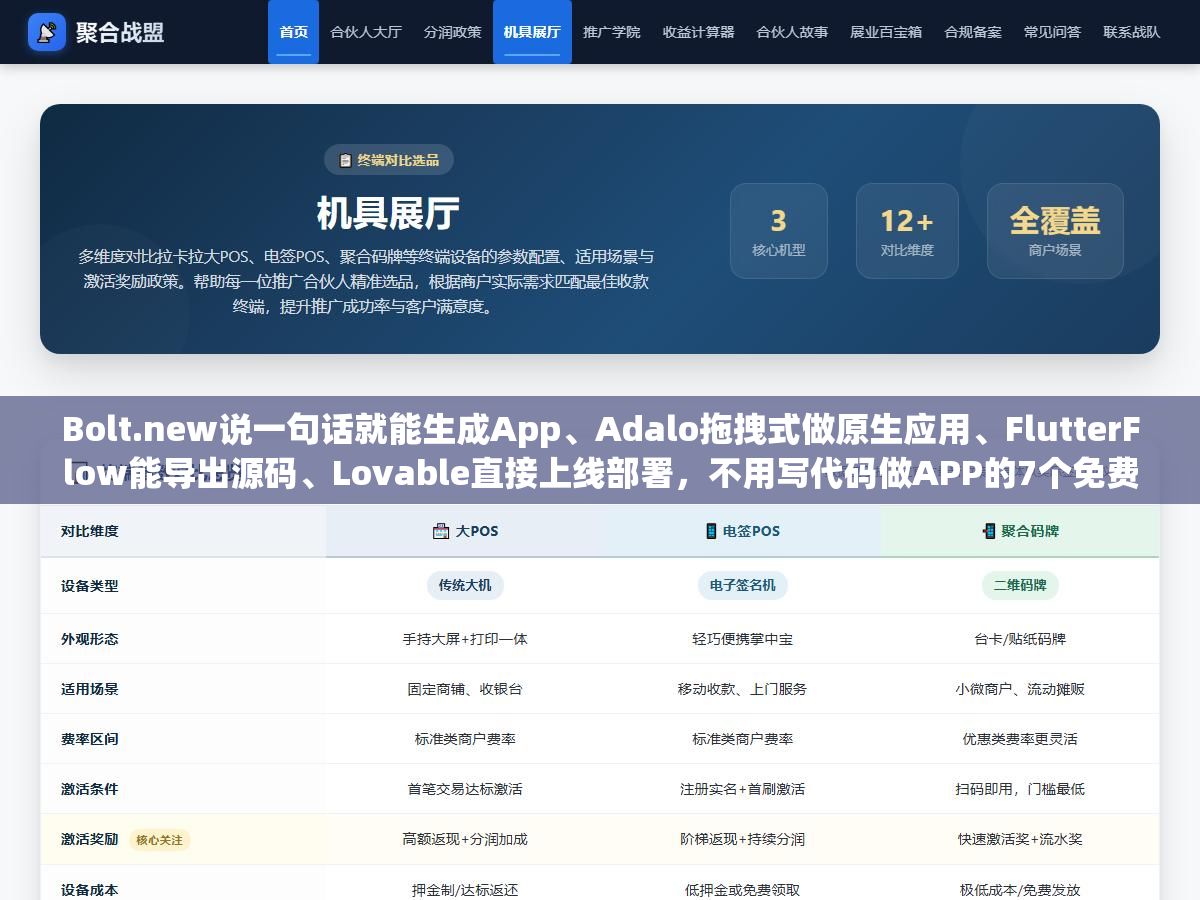Screen dimensions: 1200x900
Task: Click the 12+ 对比维度 stat card
Action: point(907,231)
